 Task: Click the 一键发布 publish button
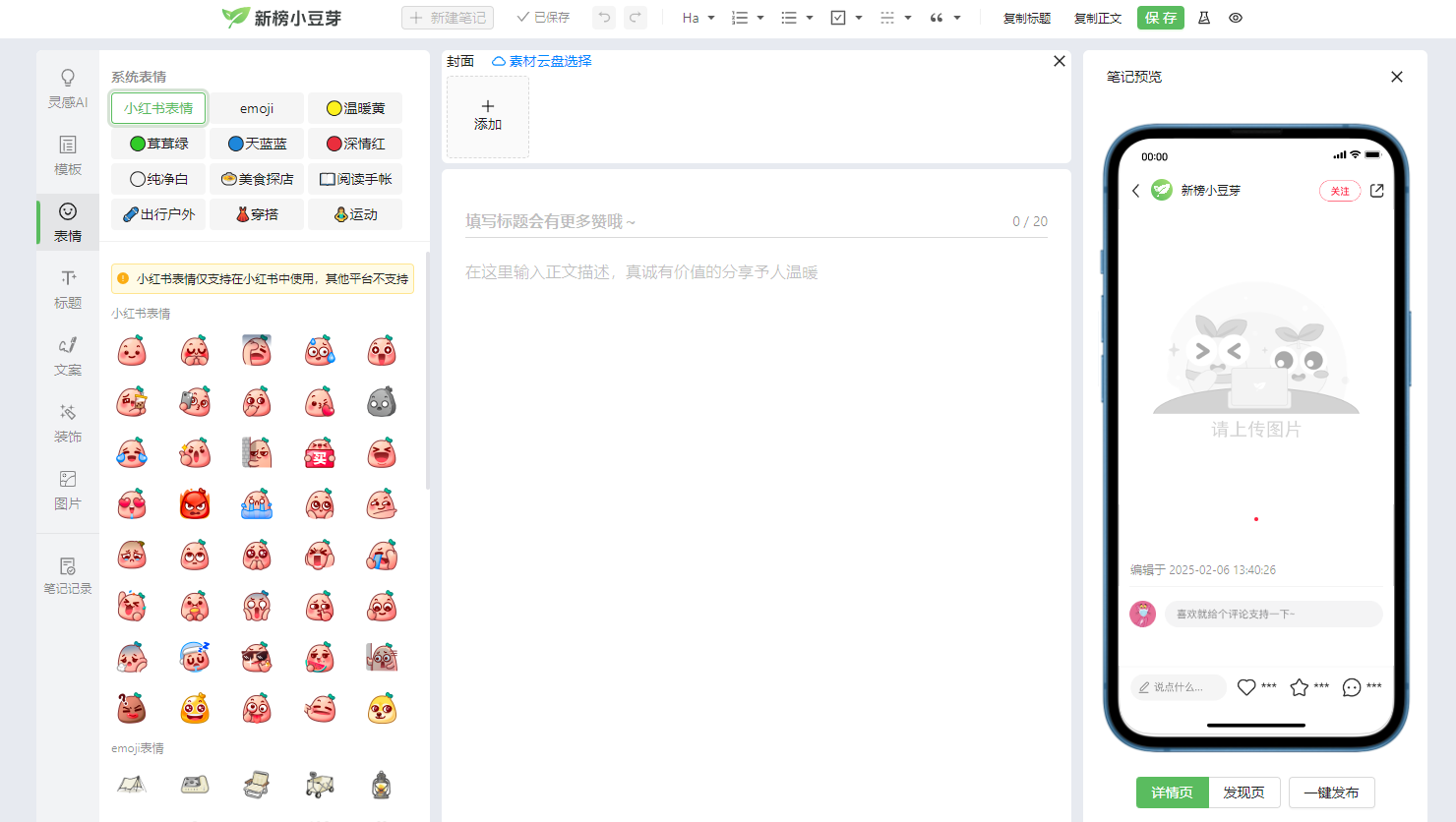point(1332,793)
